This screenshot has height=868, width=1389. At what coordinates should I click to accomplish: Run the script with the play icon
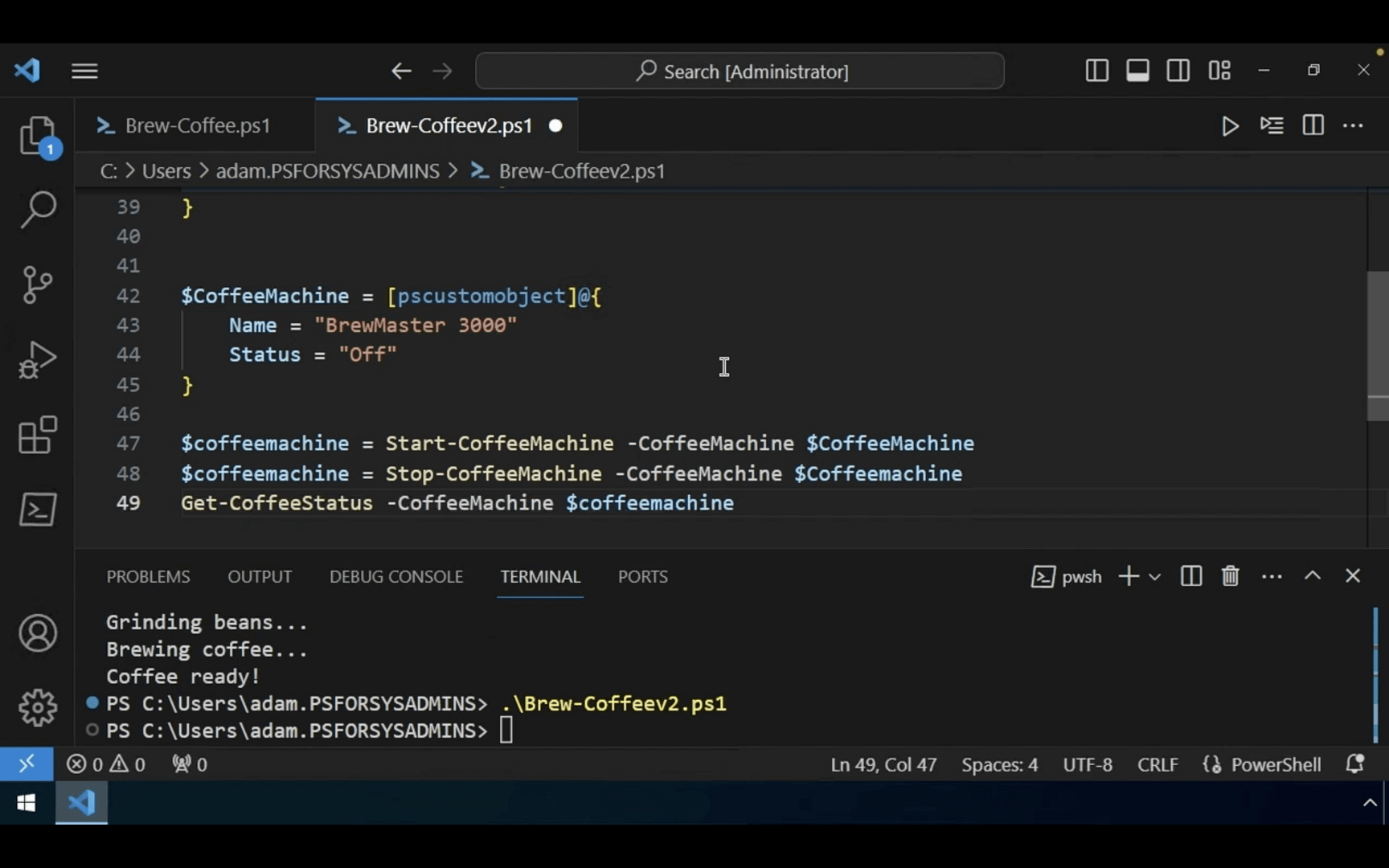click(1230, 126)
